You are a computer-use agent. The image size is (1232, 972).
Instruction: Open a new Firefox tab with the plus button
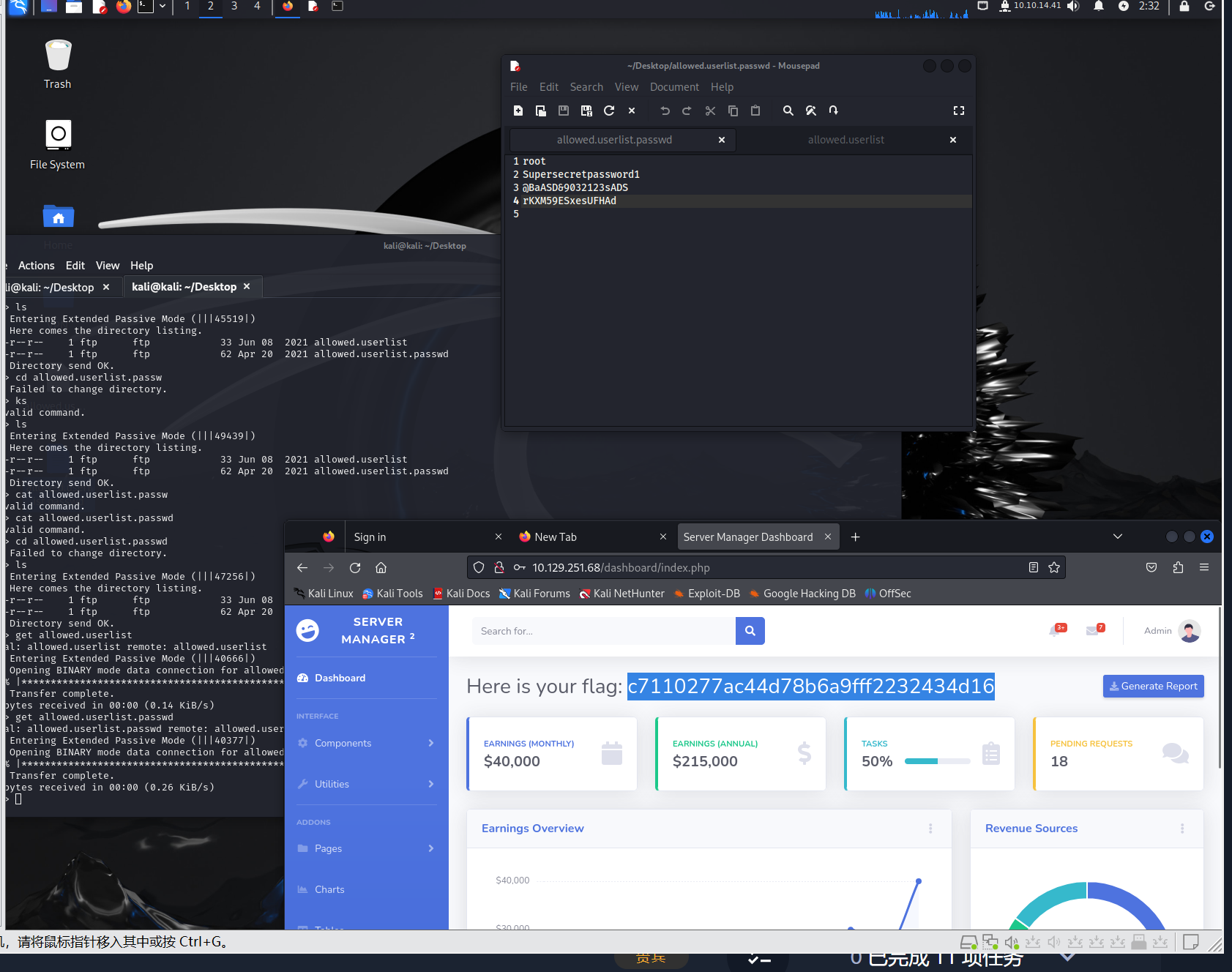click(855, 537)
